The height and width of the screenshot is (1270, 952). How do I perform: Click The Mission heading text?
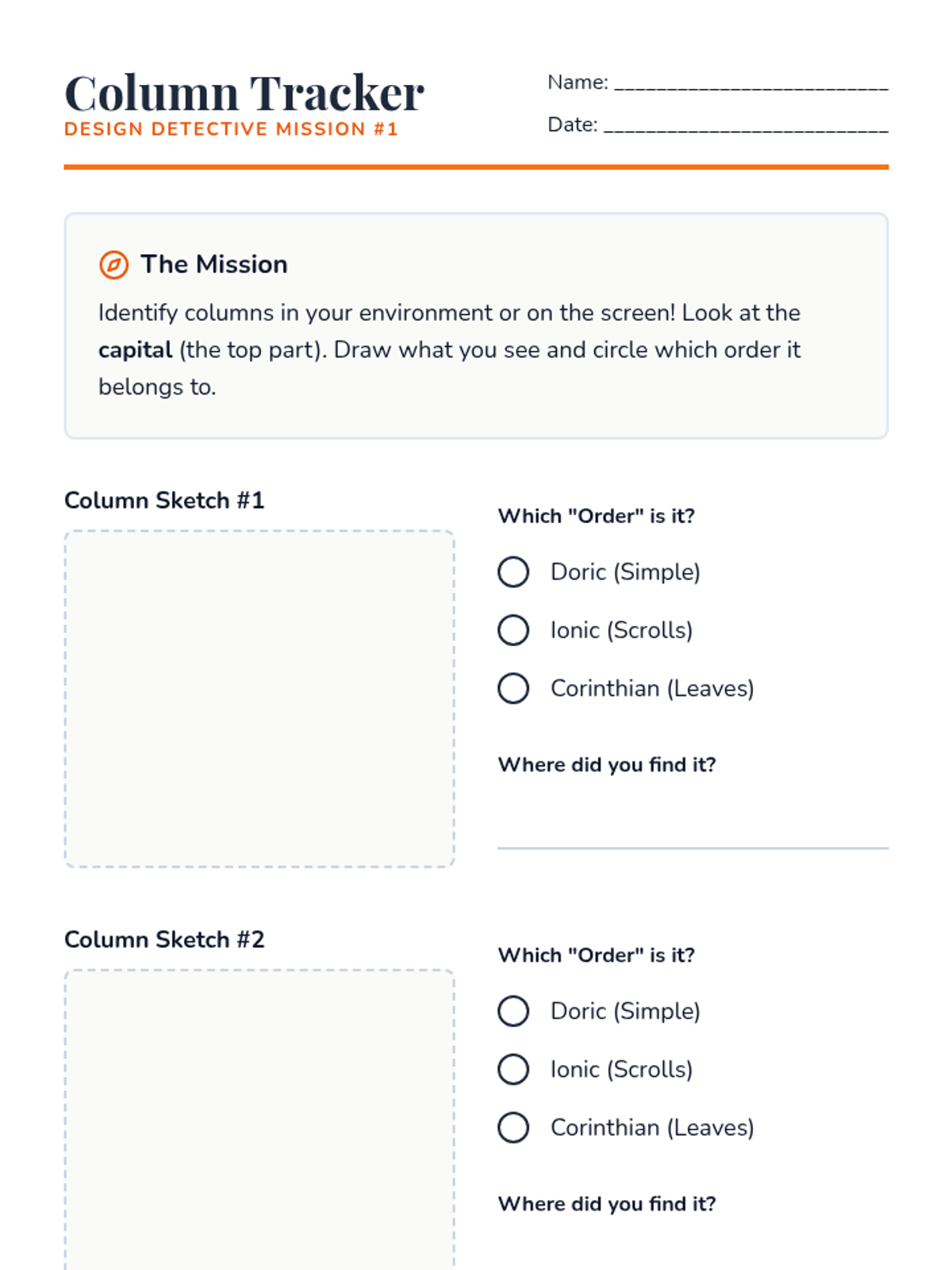click(214, 264)
